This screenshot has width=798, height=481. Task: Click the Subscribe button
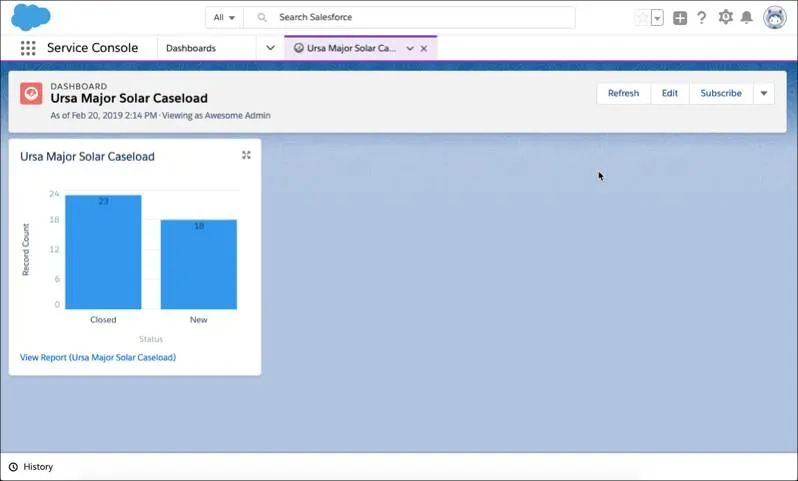pyautogui.click(x=721, y=93)
